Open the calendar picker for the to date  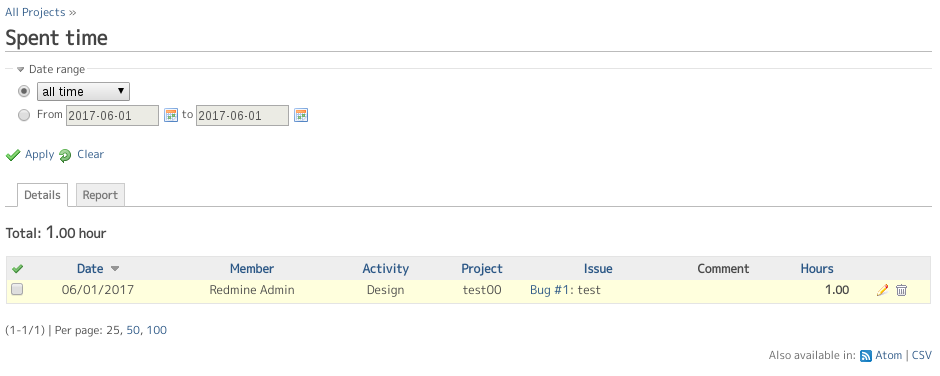tap(301, 115)
